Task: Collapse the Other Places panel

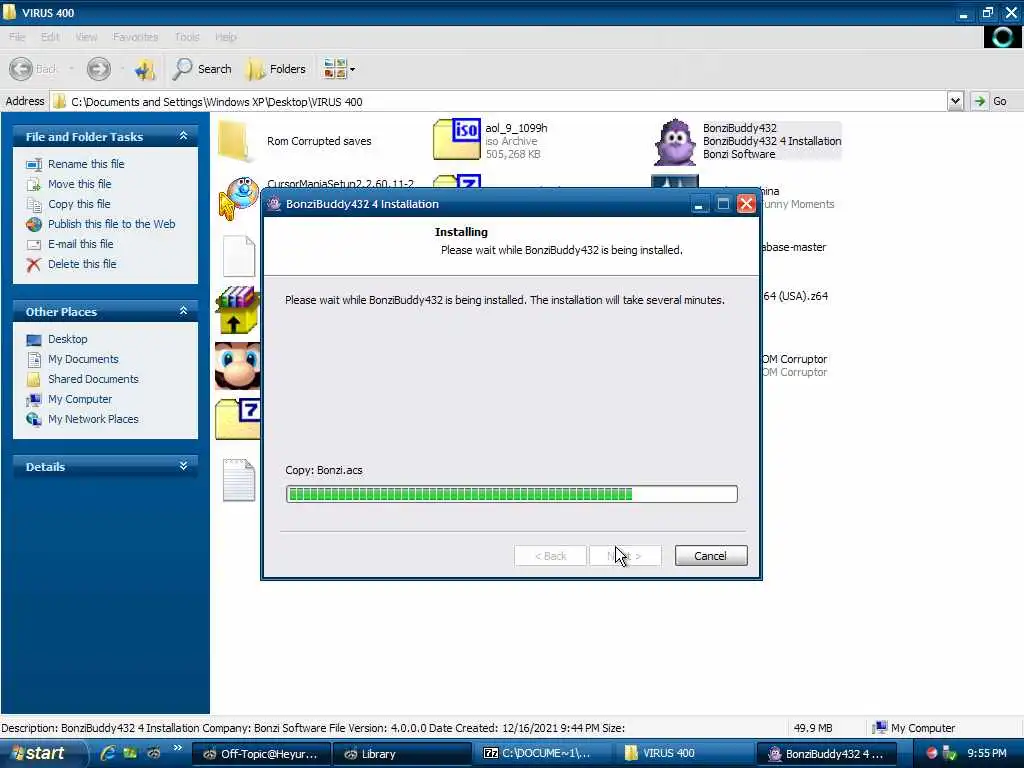Action: tap(184, 311)
